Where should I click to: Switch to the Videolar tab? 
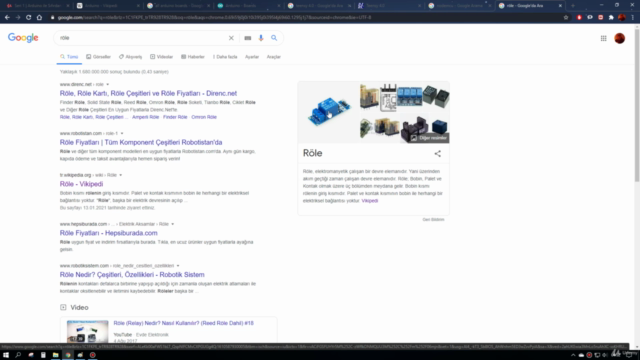coord(162,57)
